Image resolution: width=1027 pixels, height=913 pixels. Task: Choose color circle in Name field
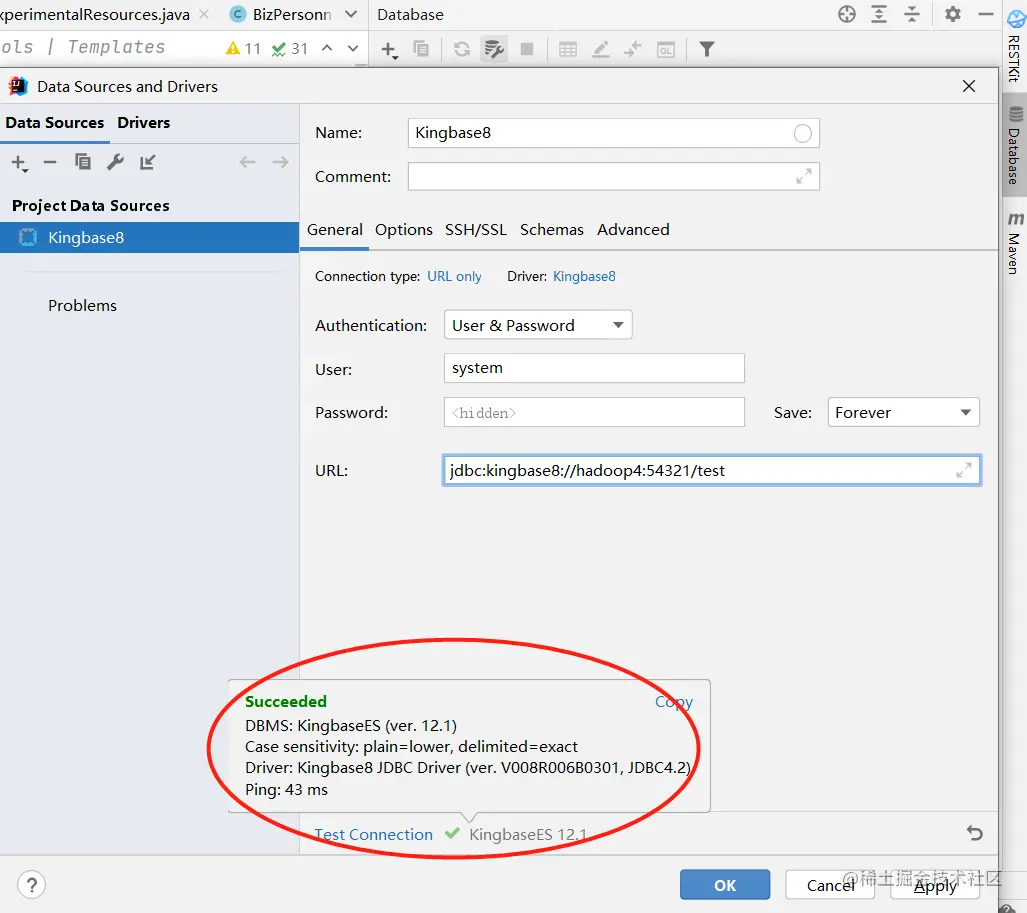pyautogui.click(x=802, y=134)
